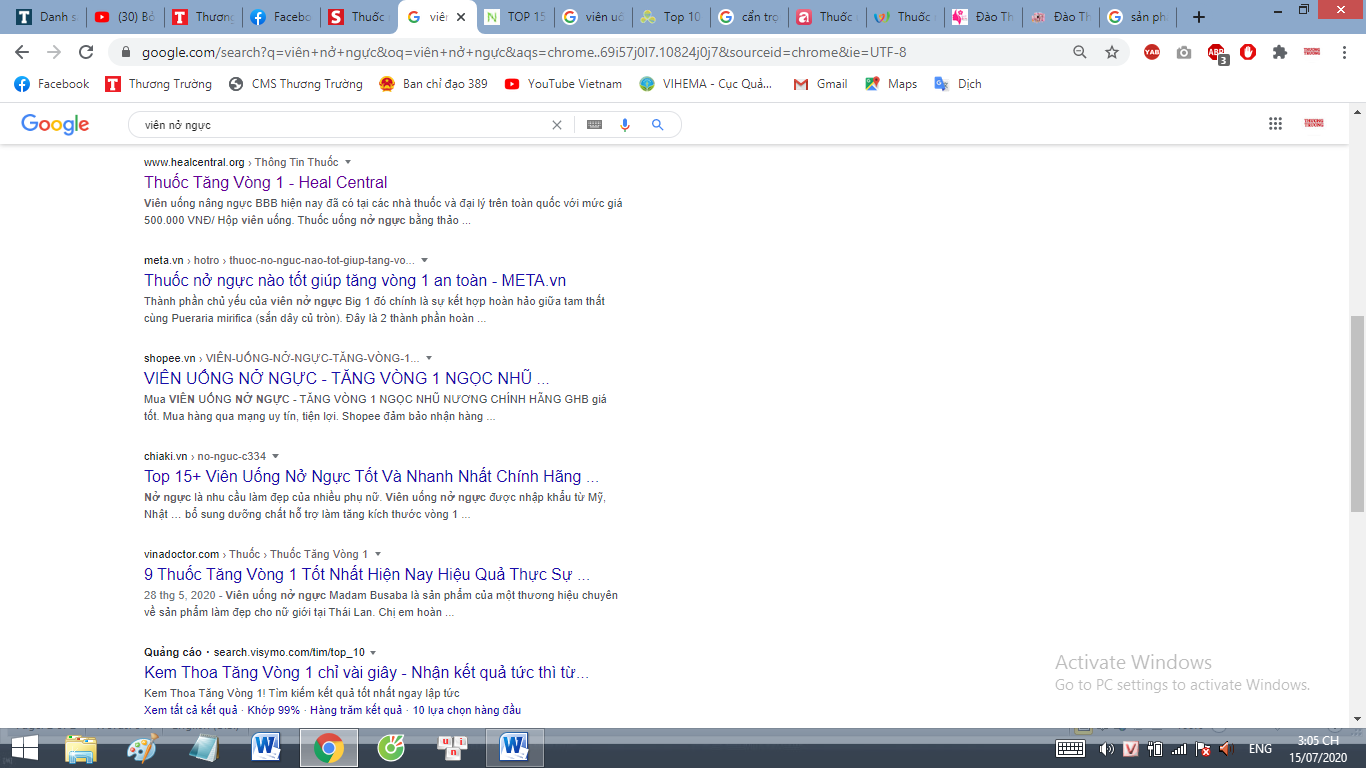This screenshot has height=768, width=1366.
Task: Open the META.vn search result link
Action: pyautogui.click(x=355, y=281)
